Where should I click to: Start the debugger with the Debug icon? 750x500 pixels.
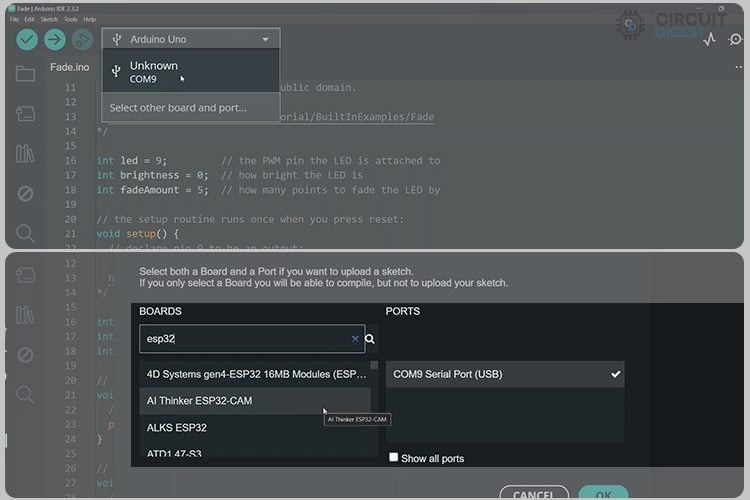tap(82, 40)
